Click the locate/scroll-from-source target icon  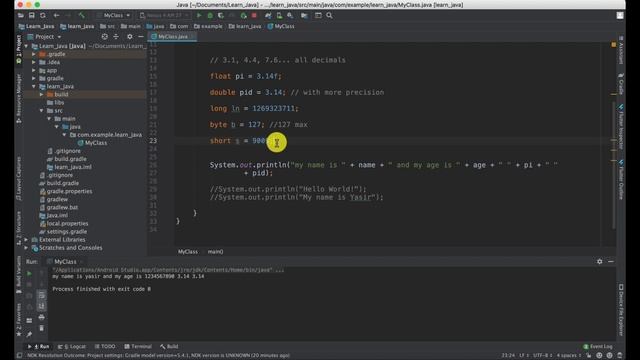coord(104,37)
